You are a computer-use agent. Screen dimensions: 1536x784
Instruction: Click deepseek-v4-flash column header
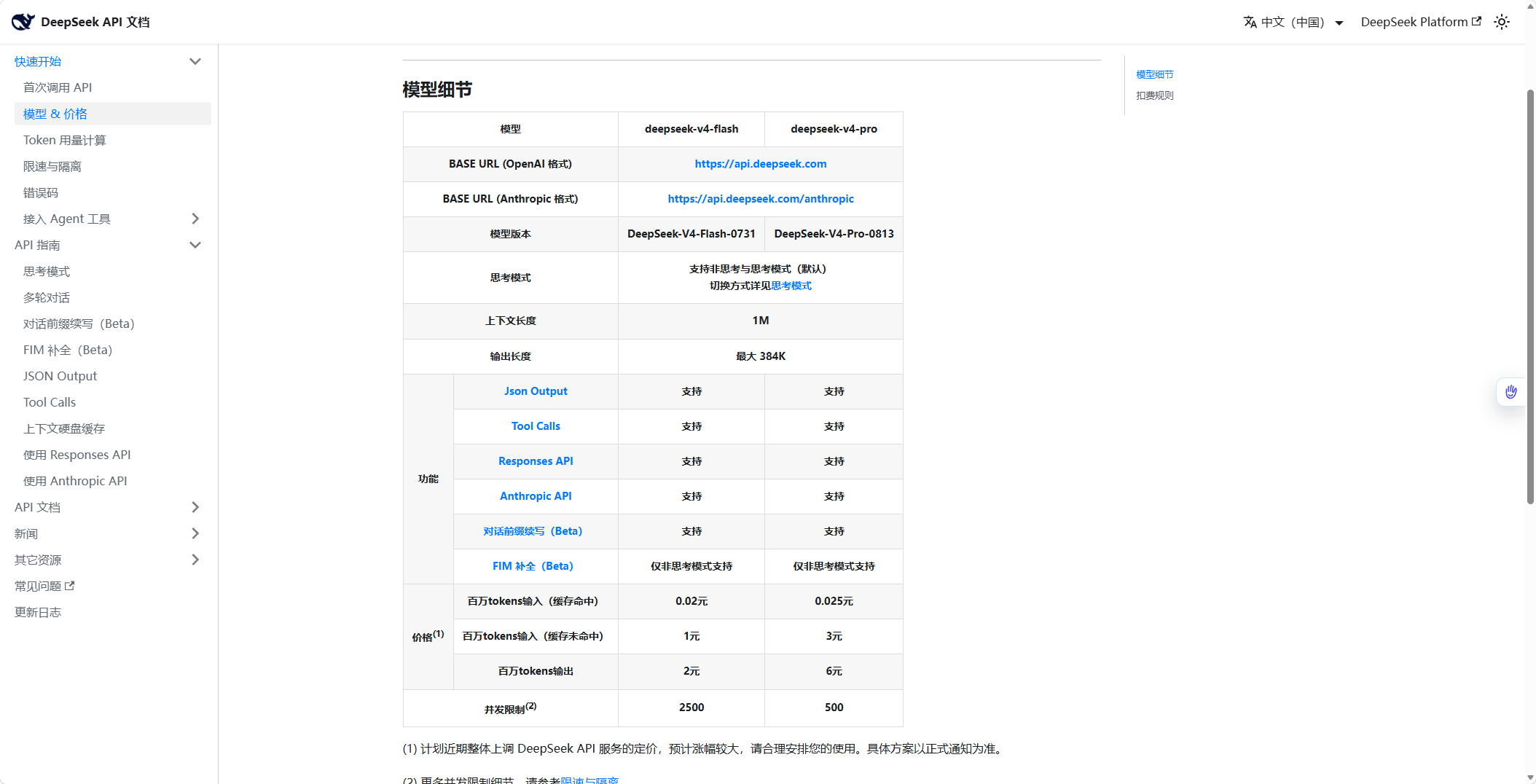(691, 129)
